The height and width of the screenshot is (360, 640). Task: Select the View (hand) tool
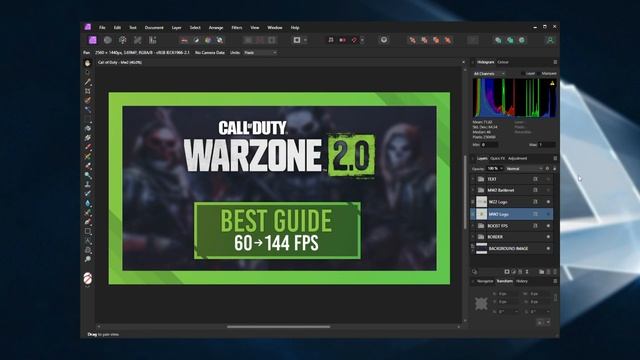[87, 63]
